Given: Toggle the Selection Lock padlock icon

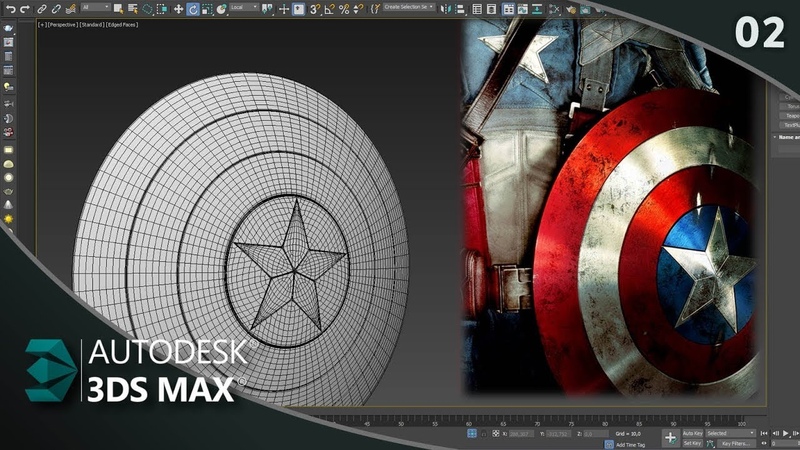Looking at the screenshot, I should tap(484, 434).
